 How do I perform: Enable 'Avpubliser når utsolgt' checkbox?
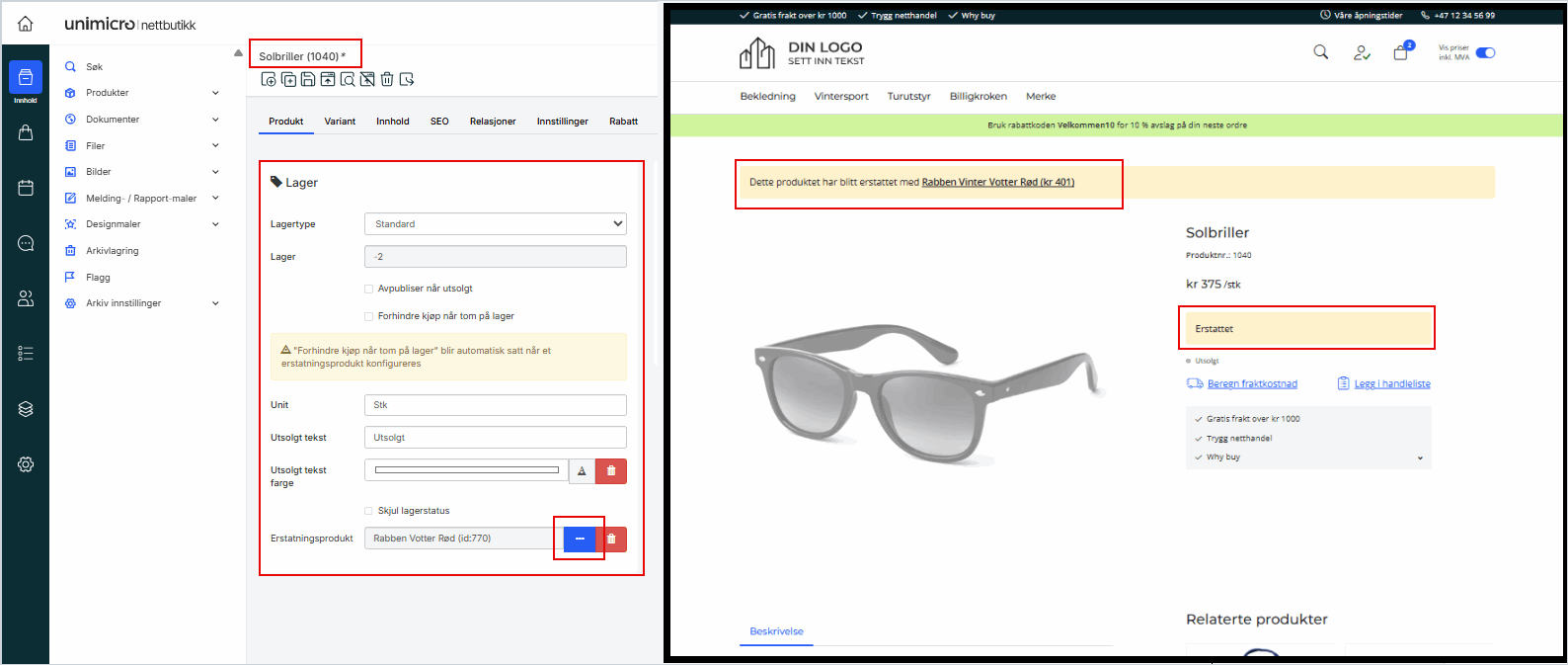369,289
